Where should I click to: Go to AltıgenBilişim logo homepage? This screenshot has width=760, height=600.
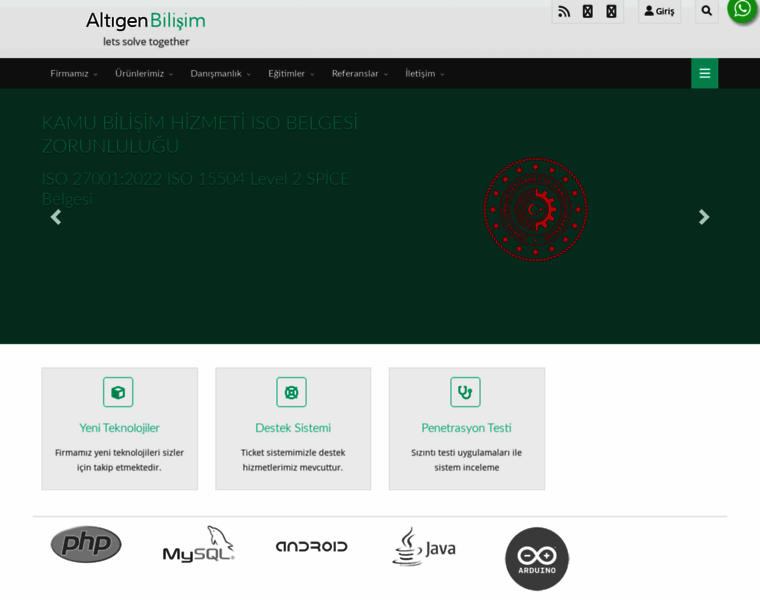tap(146, 21)
